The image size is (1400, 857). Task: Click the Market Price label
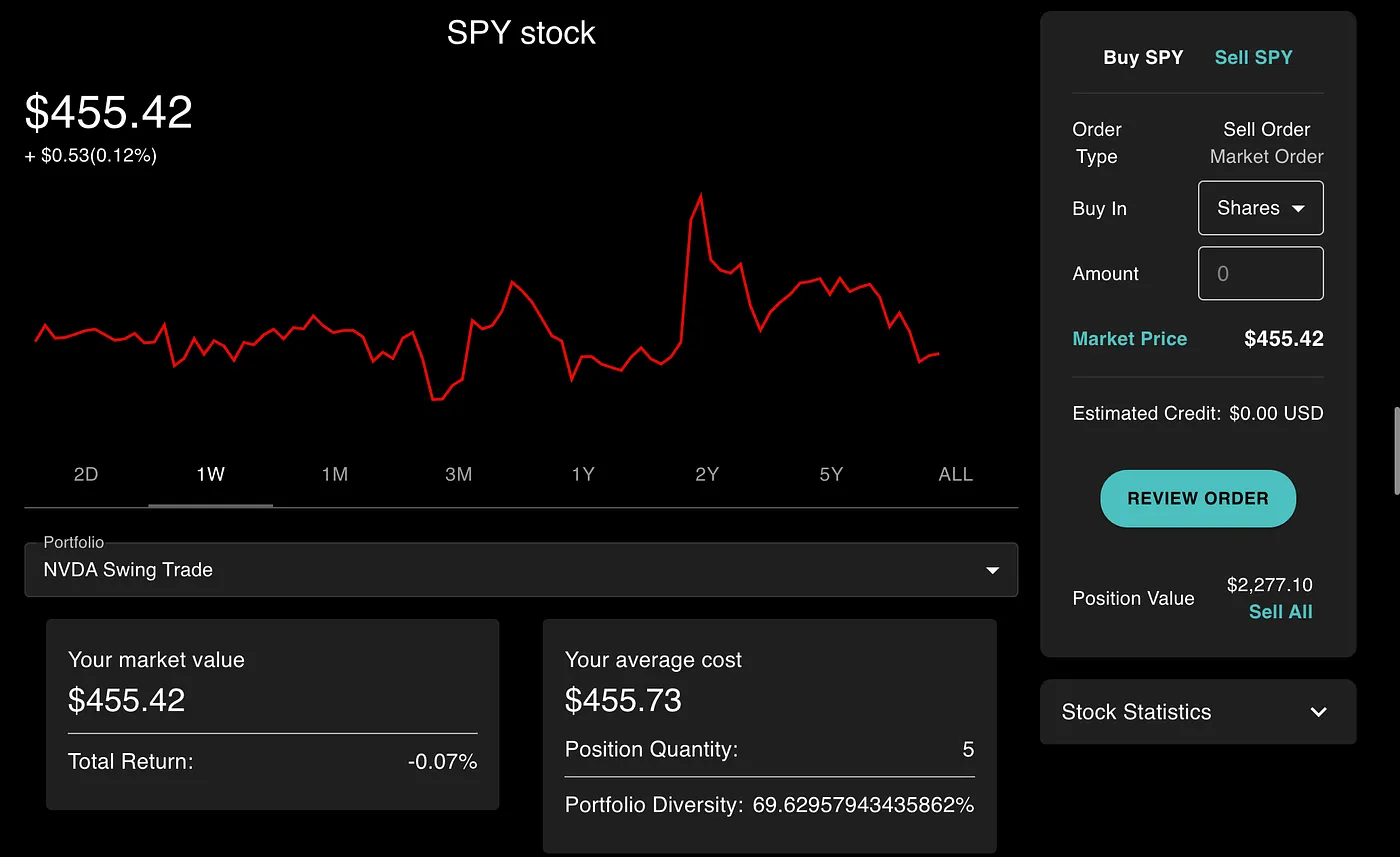1130,339
